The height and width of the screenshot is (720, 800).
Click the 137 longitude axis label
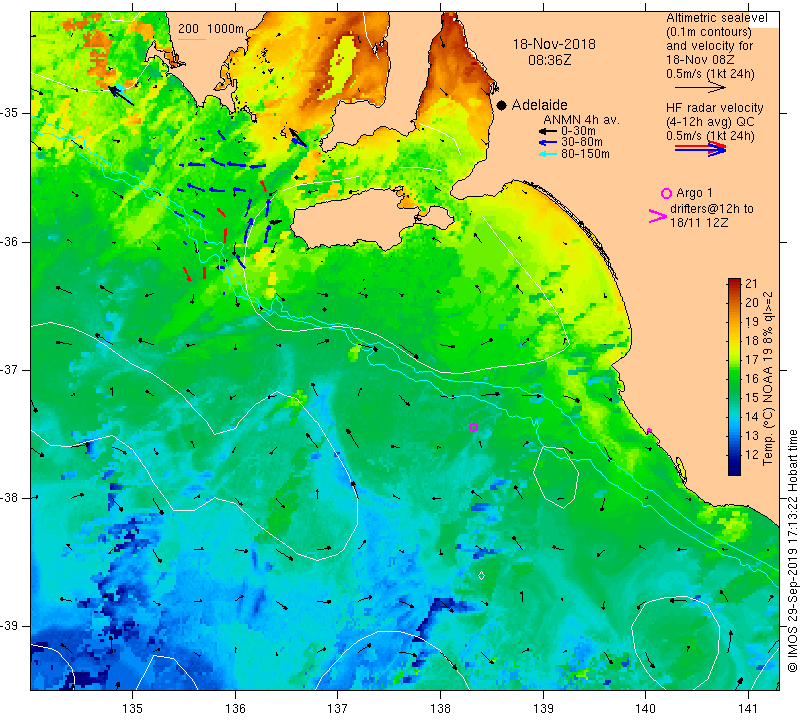(337, 709)
